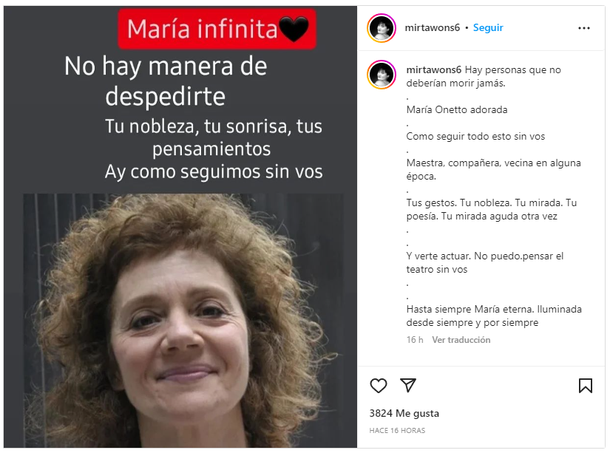Open the three-dots more options menu
The width and height of the screenshot is (610, 453).
pos(584,28)
